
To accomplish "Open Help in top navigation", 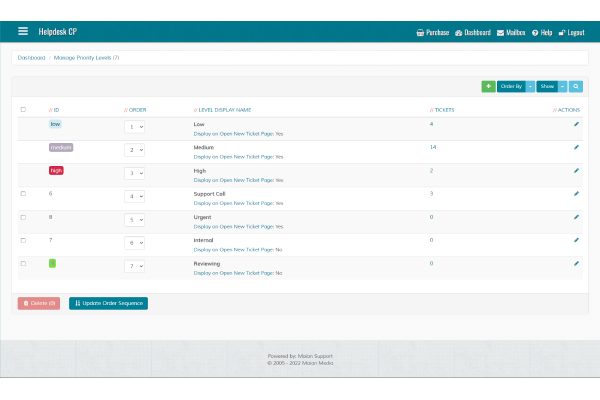I will pos(542,33).
